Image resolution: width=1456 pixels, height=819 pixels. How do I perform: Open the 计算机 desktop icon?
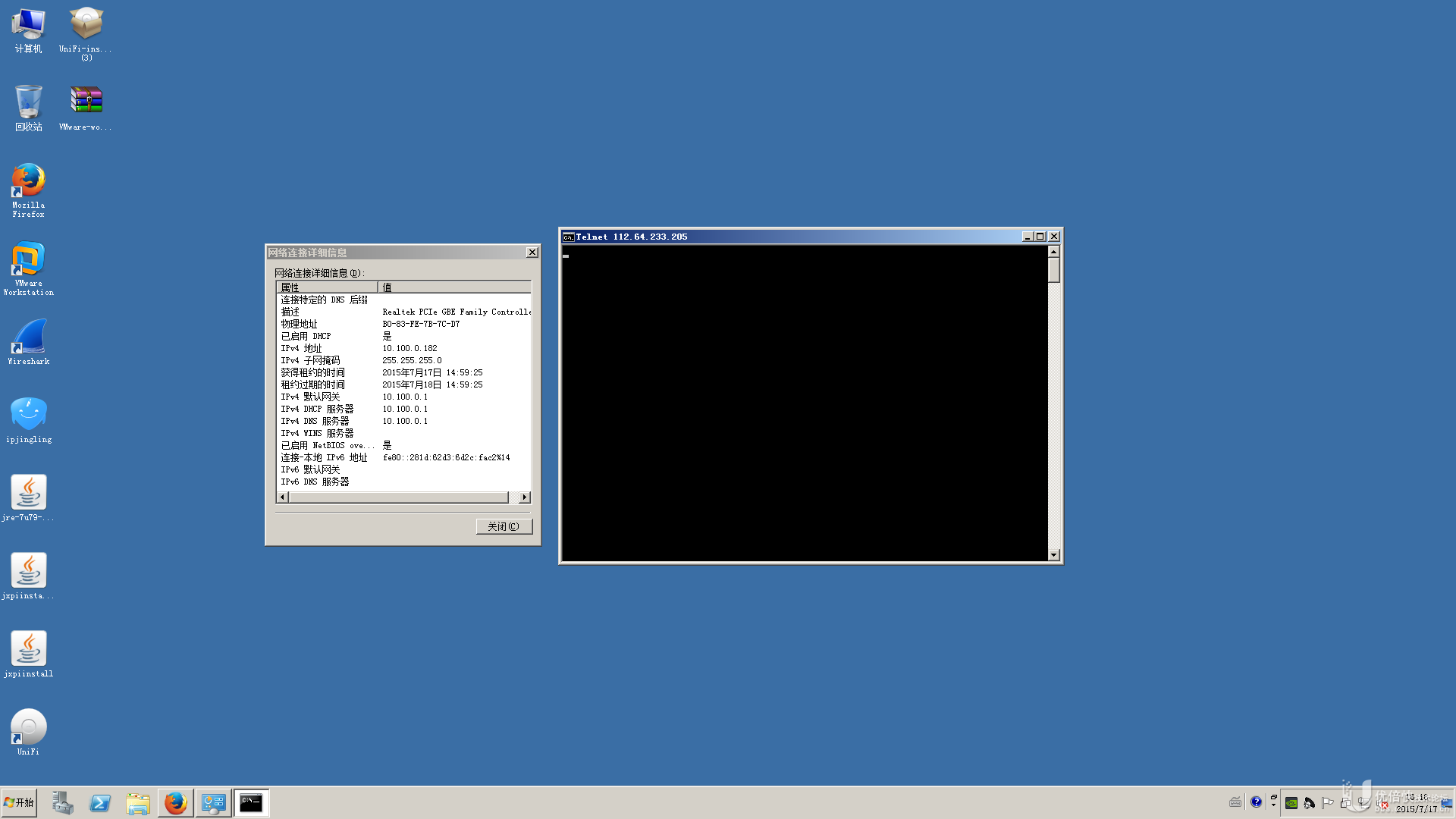pos(28,30)
